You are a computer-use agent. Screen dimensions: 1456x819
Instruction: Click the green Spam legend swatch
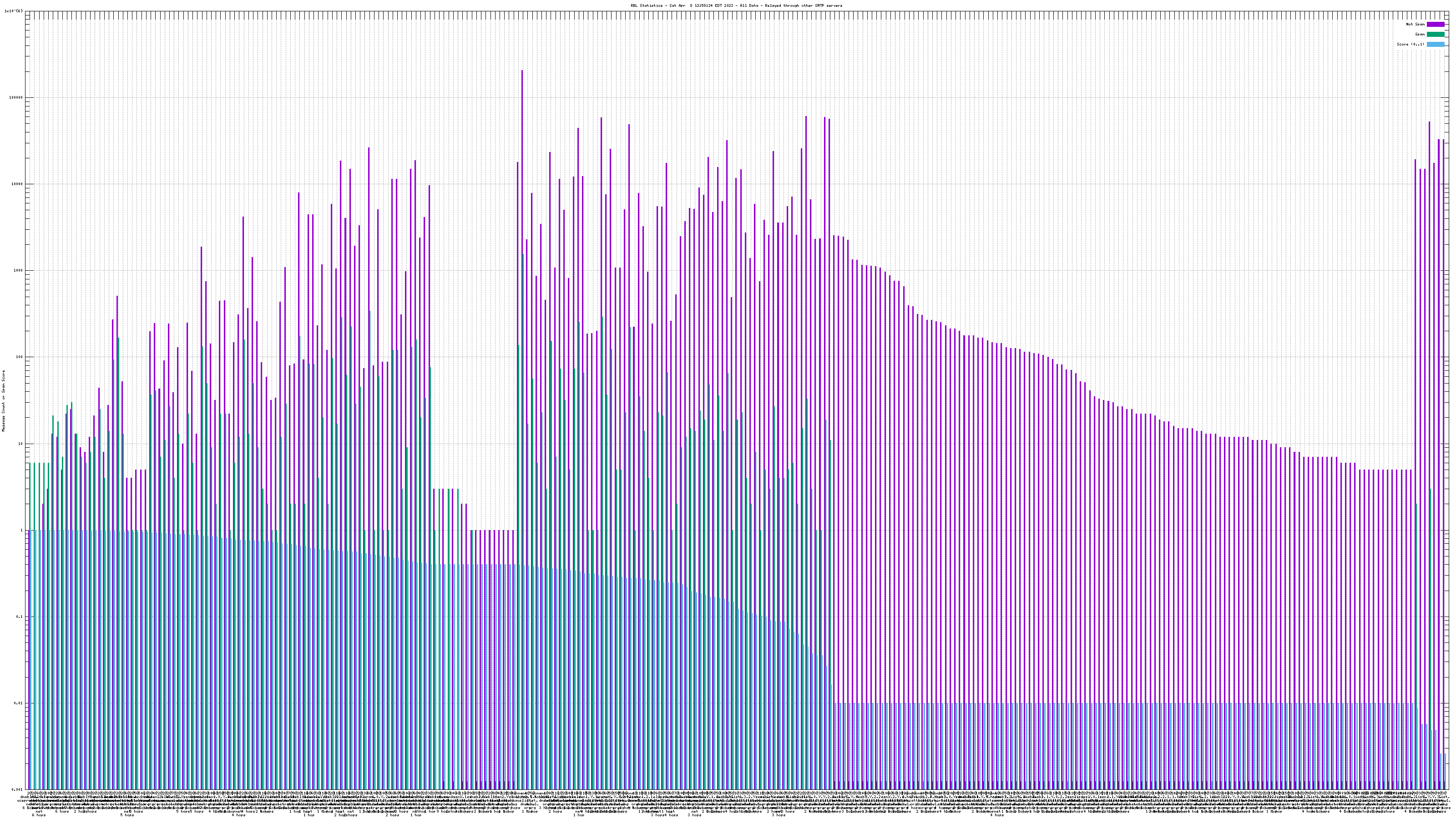tap(1435, 35)
